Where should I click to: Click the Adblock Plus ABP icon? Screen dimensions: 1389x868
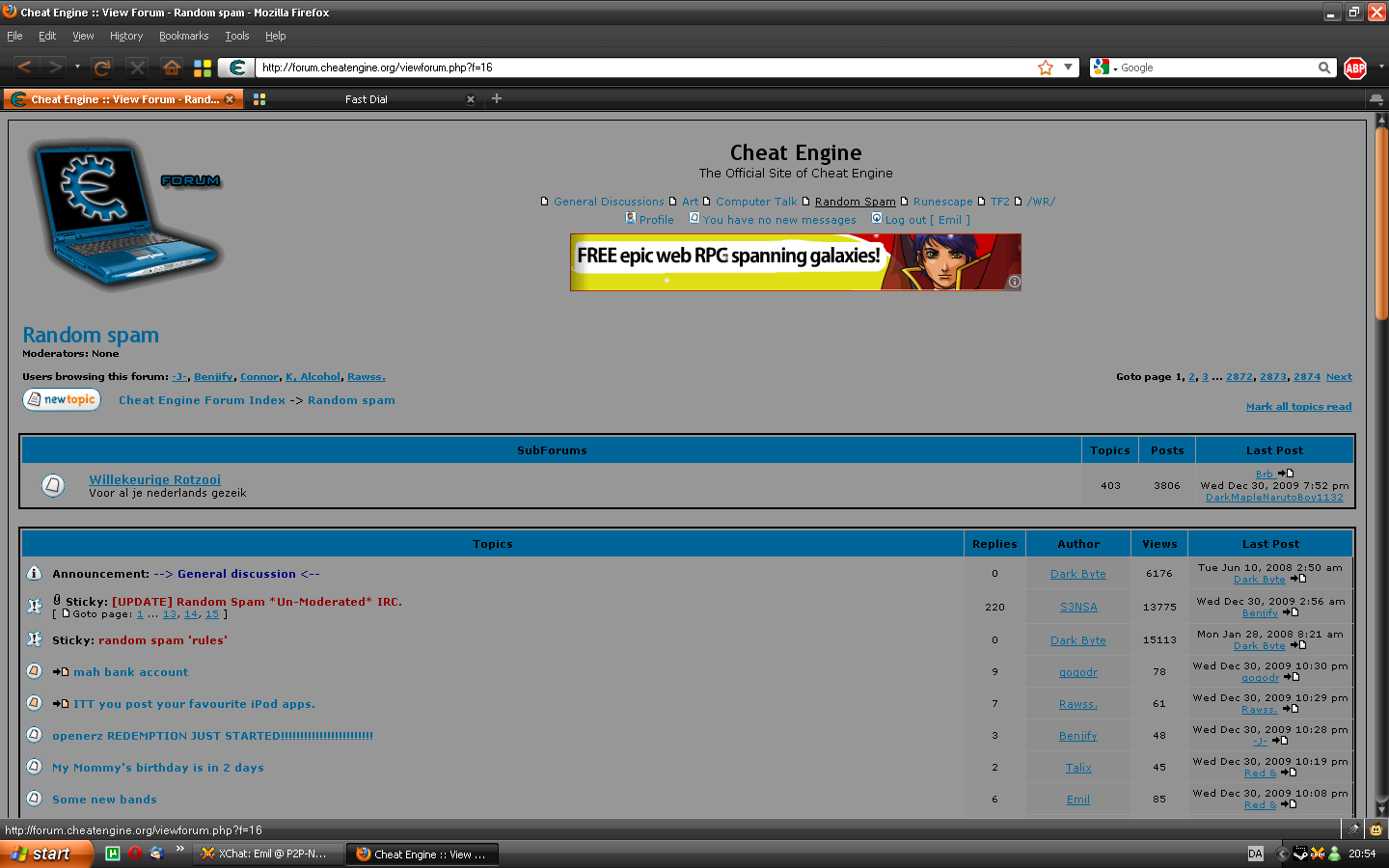(x=1355, y=68)
